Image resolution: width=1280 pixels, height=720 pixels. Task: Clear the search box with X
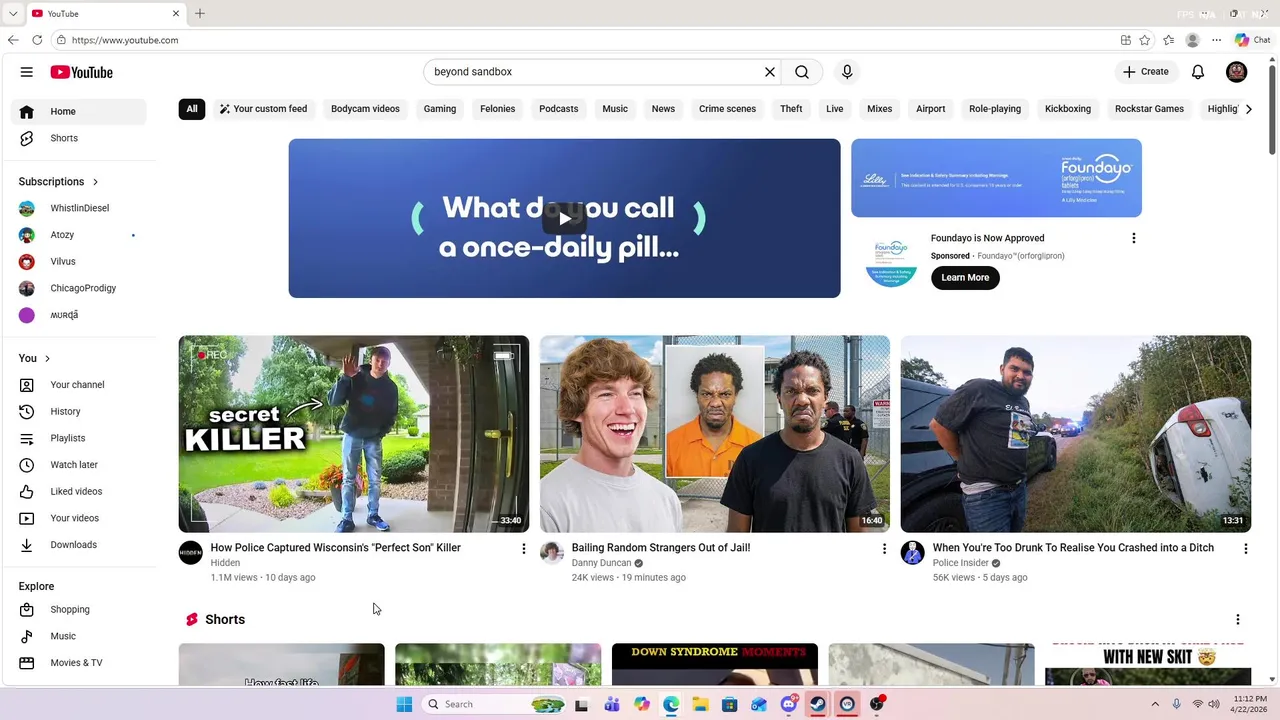(x=770, y=72)
